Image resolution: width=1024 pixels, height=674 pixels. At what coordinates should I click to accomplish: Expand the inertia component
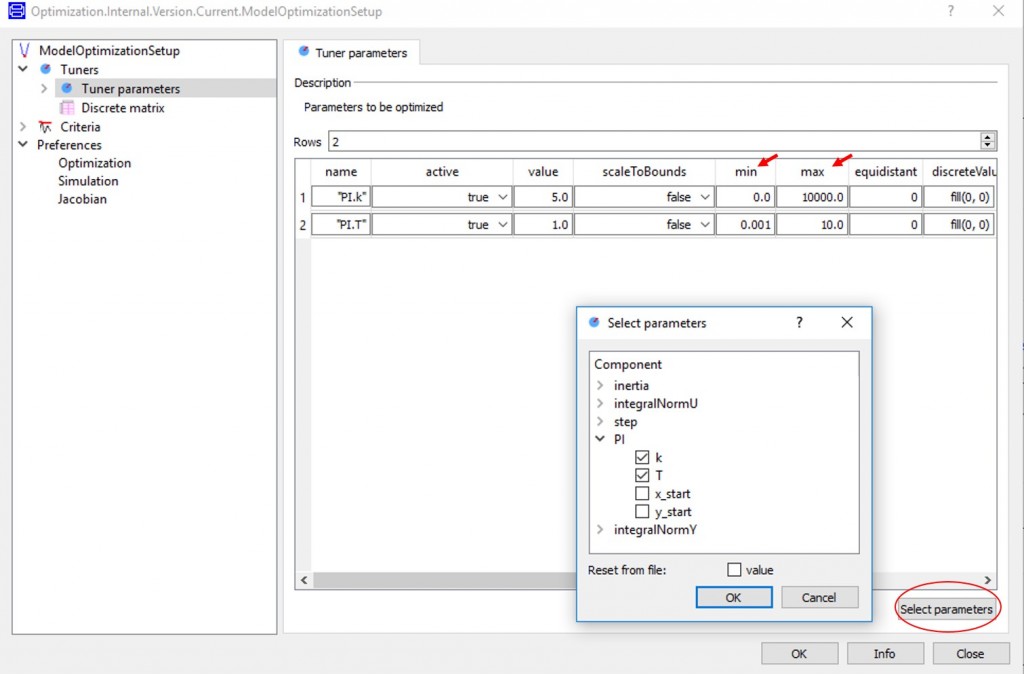(600, 385)
